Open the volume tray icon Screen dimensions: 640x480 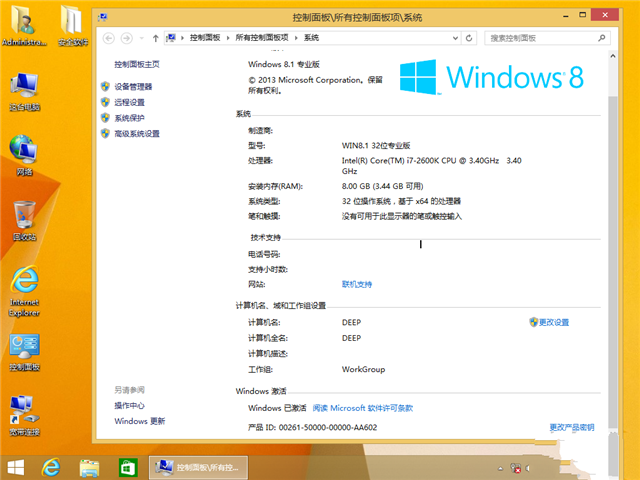(x=528, y=468)
